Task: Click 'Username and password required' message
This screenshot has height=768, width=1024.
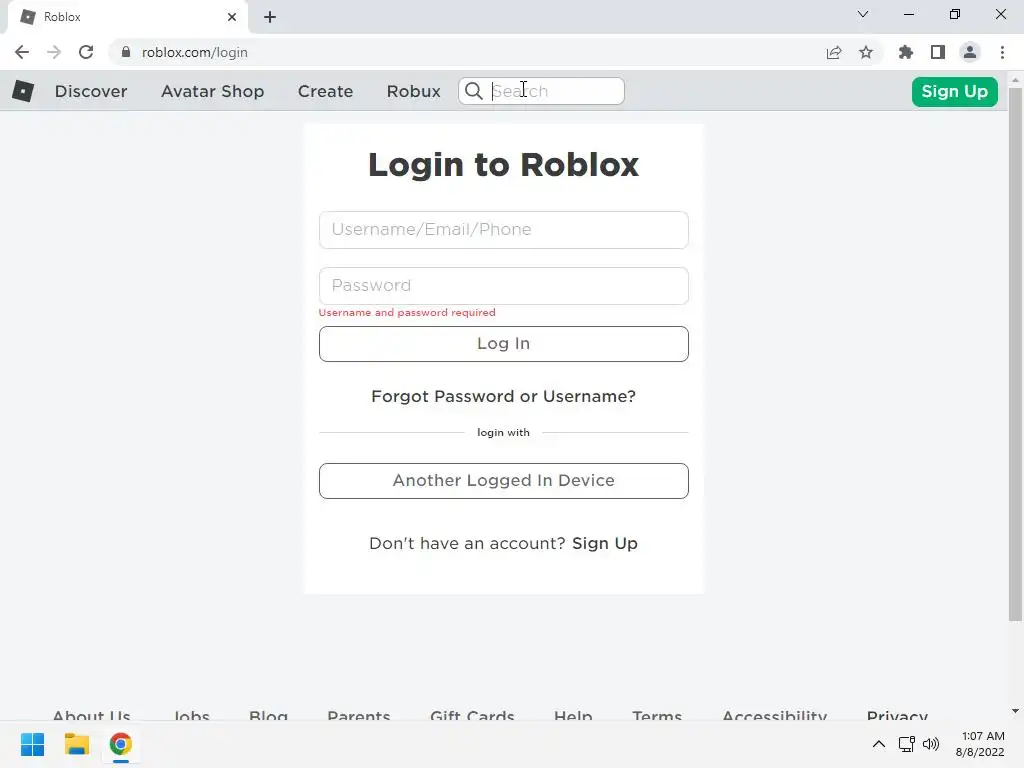Action: point(407,312)
